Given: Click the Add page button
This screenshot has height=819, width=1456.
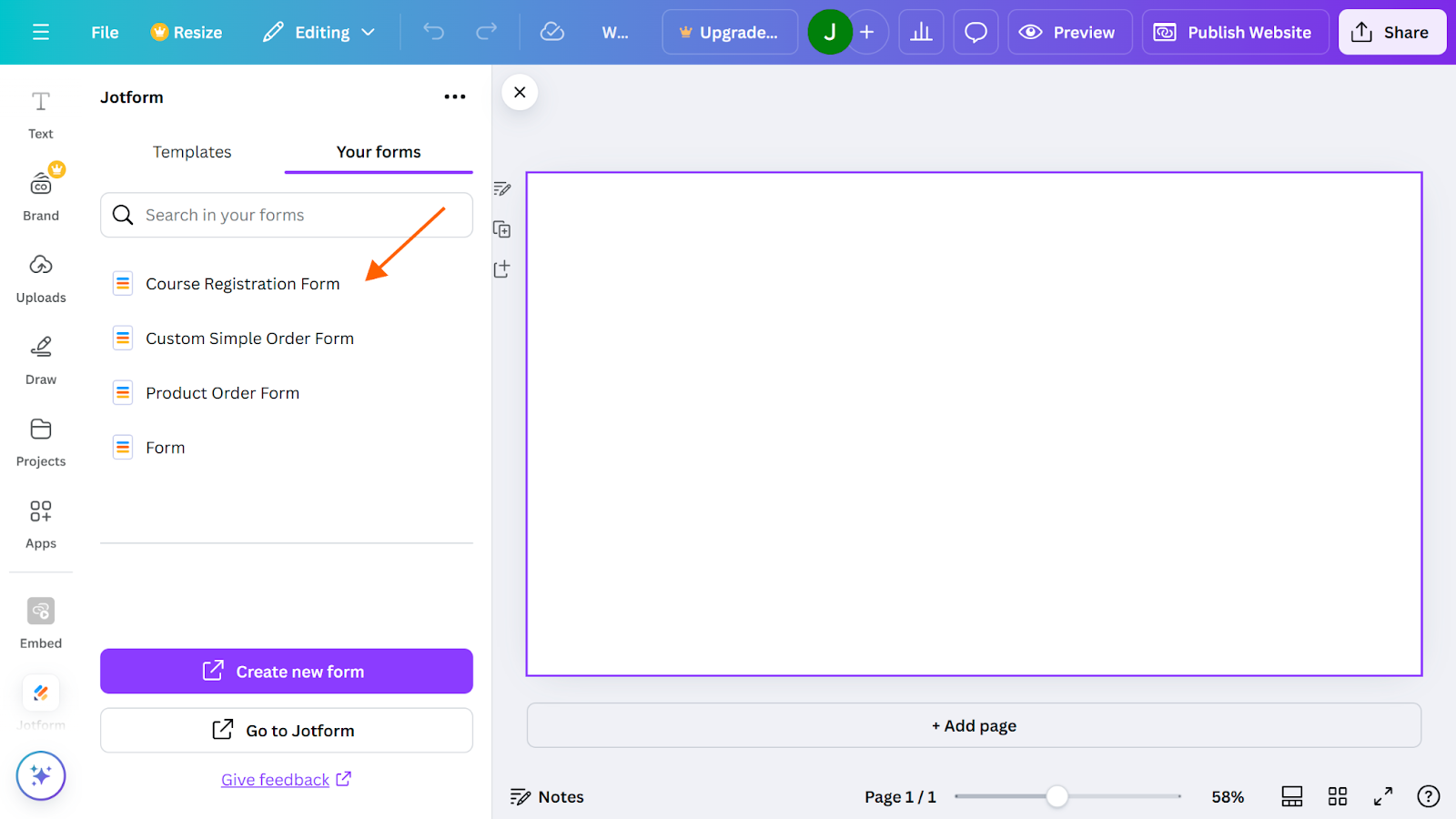Looking at the screenshot, I should pyautogui.click(x=974, y=725).
